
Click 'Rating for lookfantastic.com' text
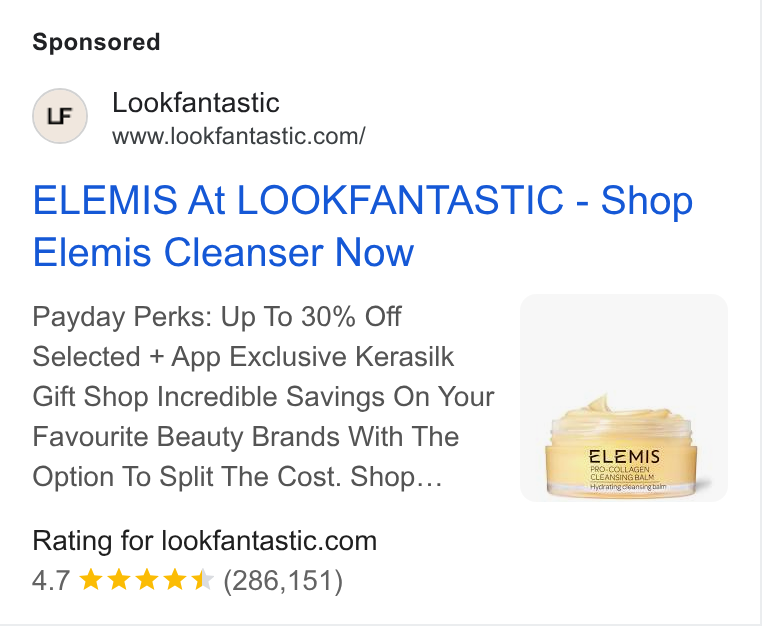[205, 540]
